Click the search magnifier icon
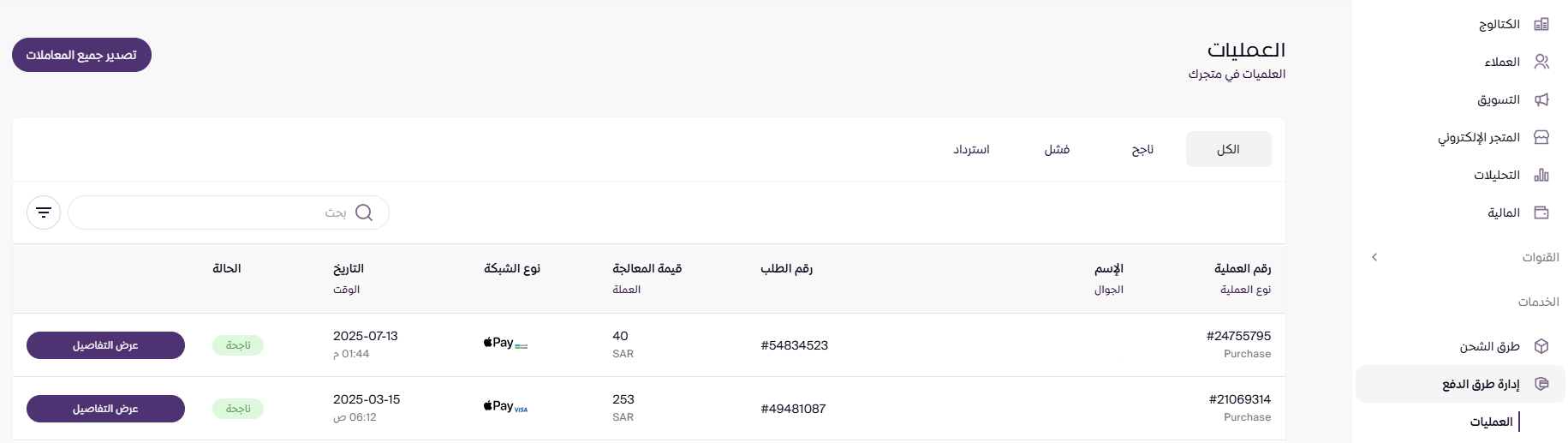Screen dimensions: 1568x443 364,213
